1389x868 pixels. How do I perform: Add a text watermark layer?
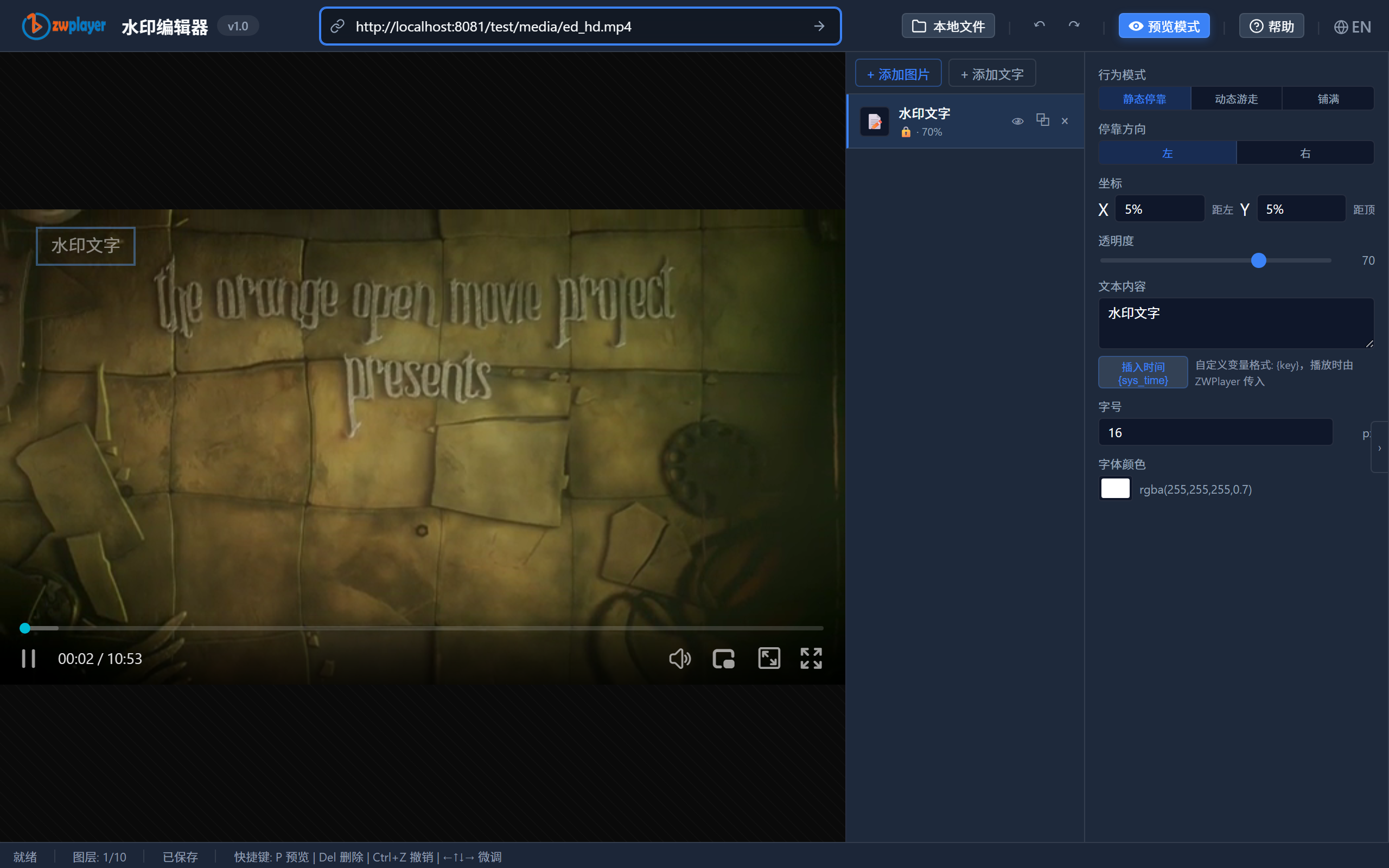pos(992,73)
